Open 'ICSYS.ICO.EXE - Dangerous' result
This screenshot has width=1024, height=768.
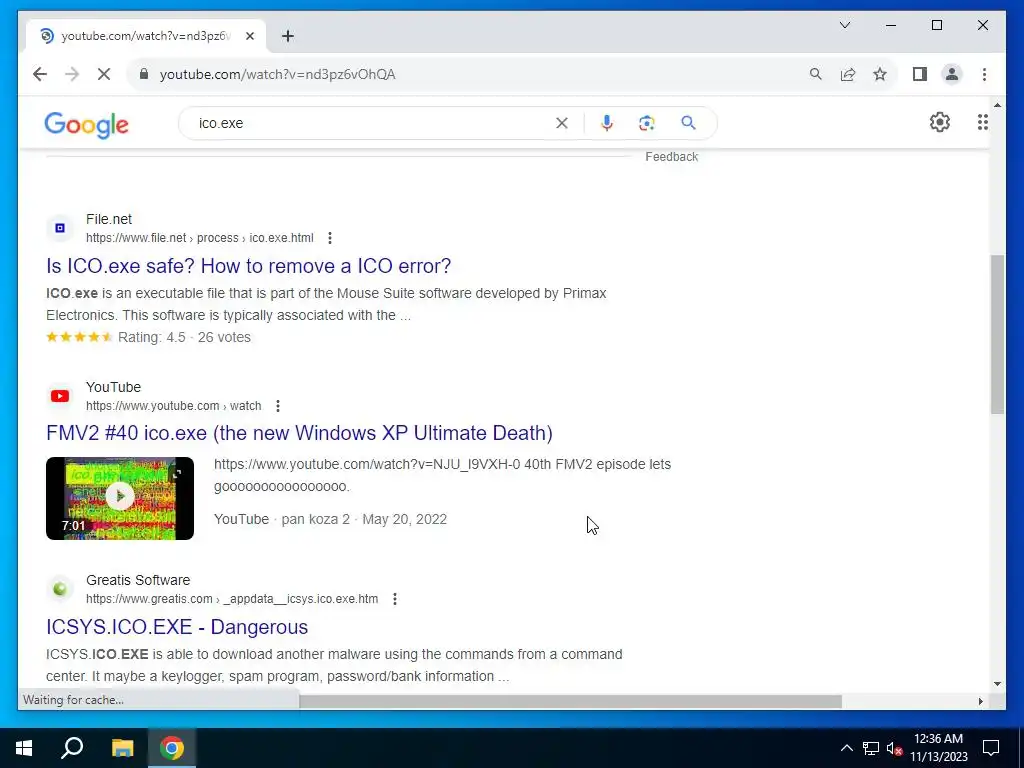(x=177, y=627)
